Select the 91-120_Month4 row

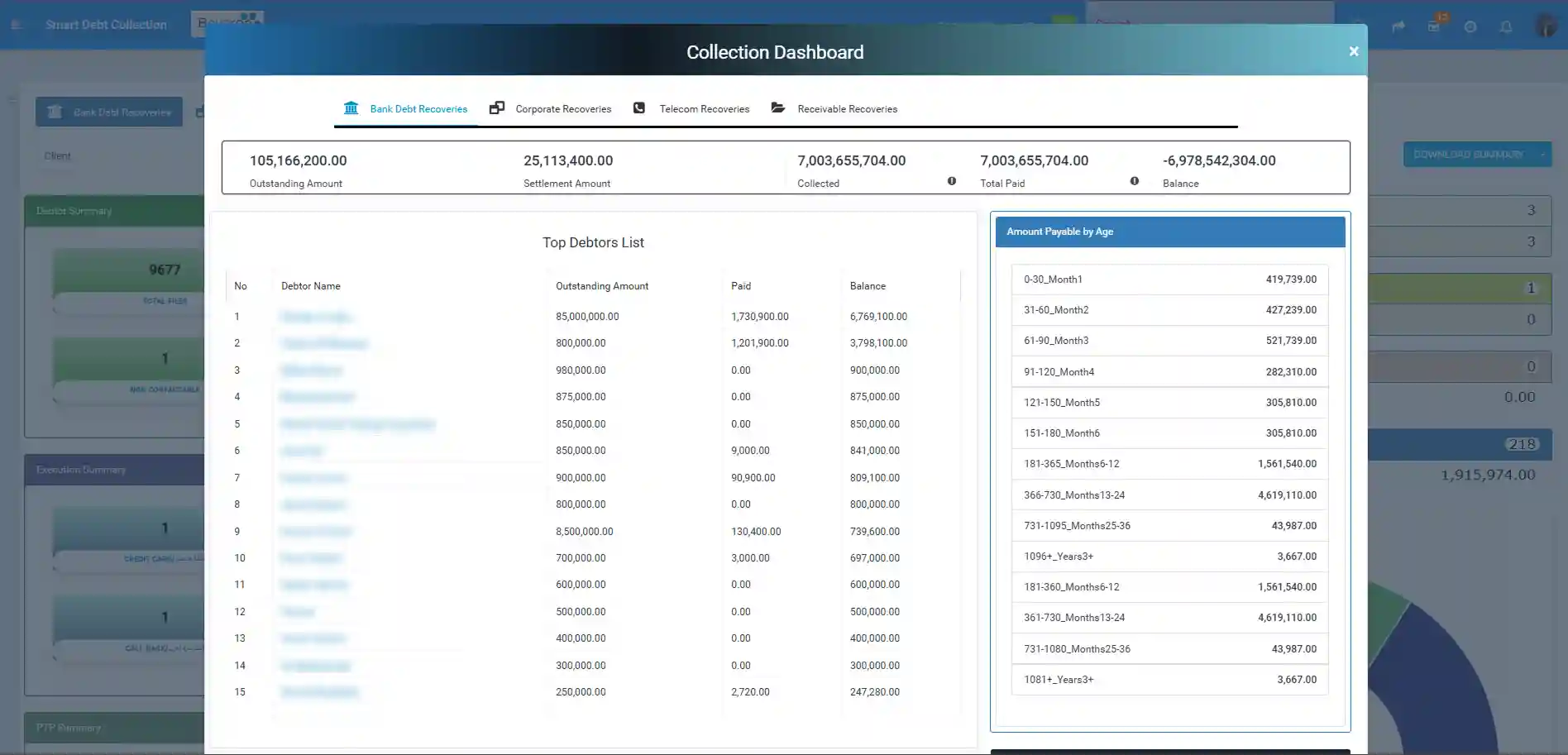coord(1170,372)
